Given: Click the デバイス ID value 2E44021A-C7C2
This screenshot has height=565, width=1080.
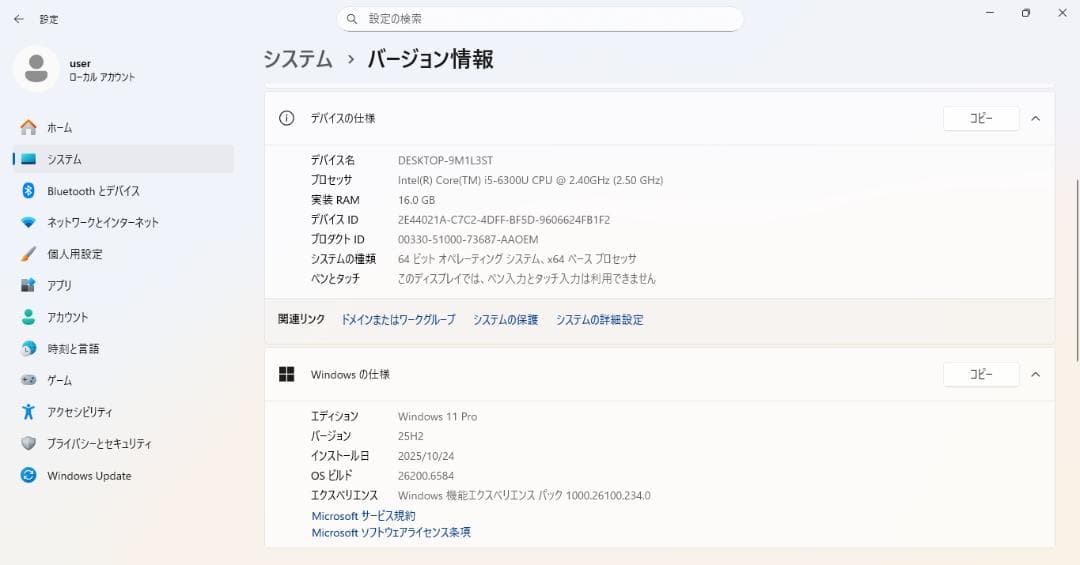Looking at the screenshot, I should (504, 220).
